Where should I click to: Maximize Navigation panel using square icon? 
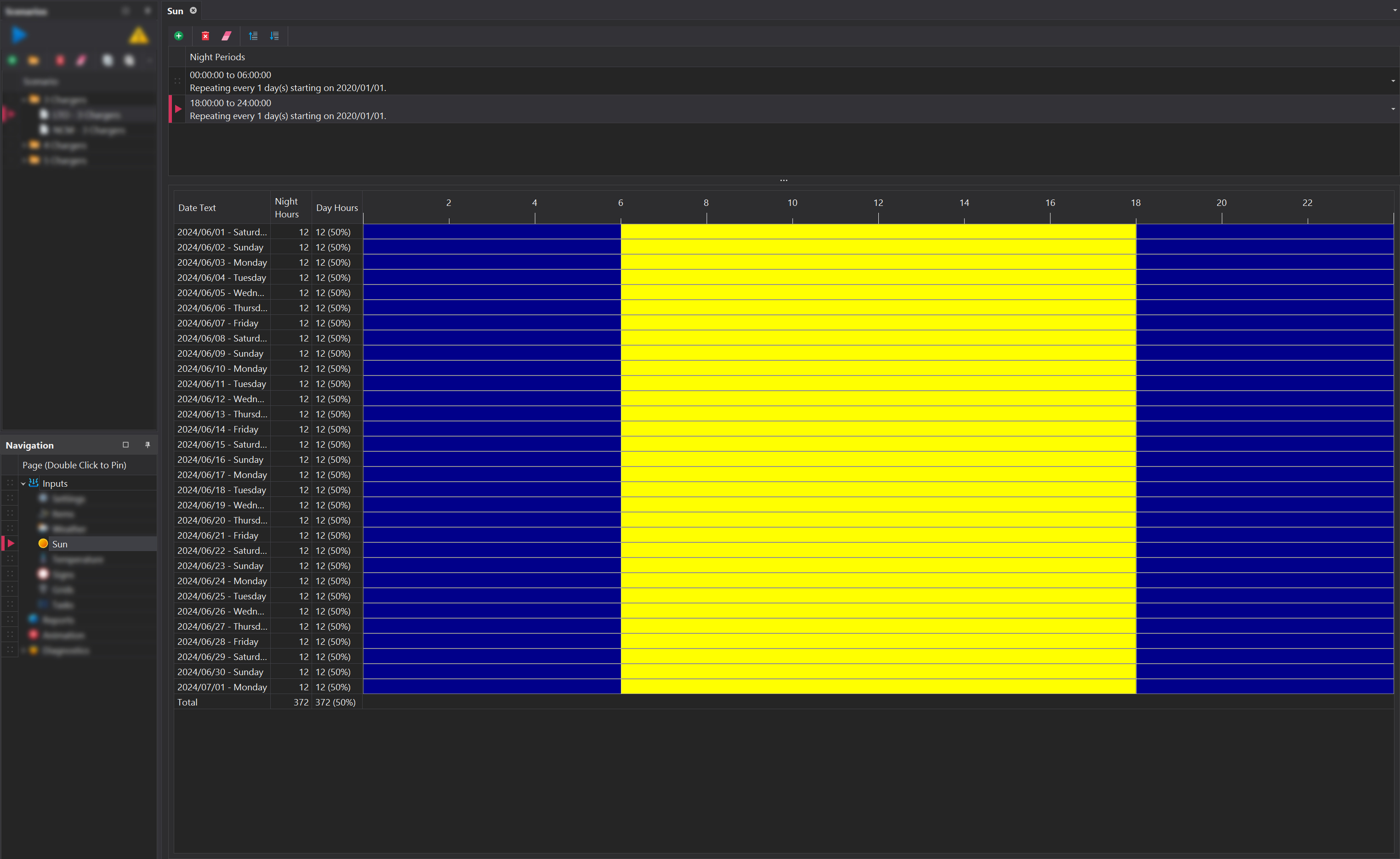pyautogui.click(x=125, y=445)
